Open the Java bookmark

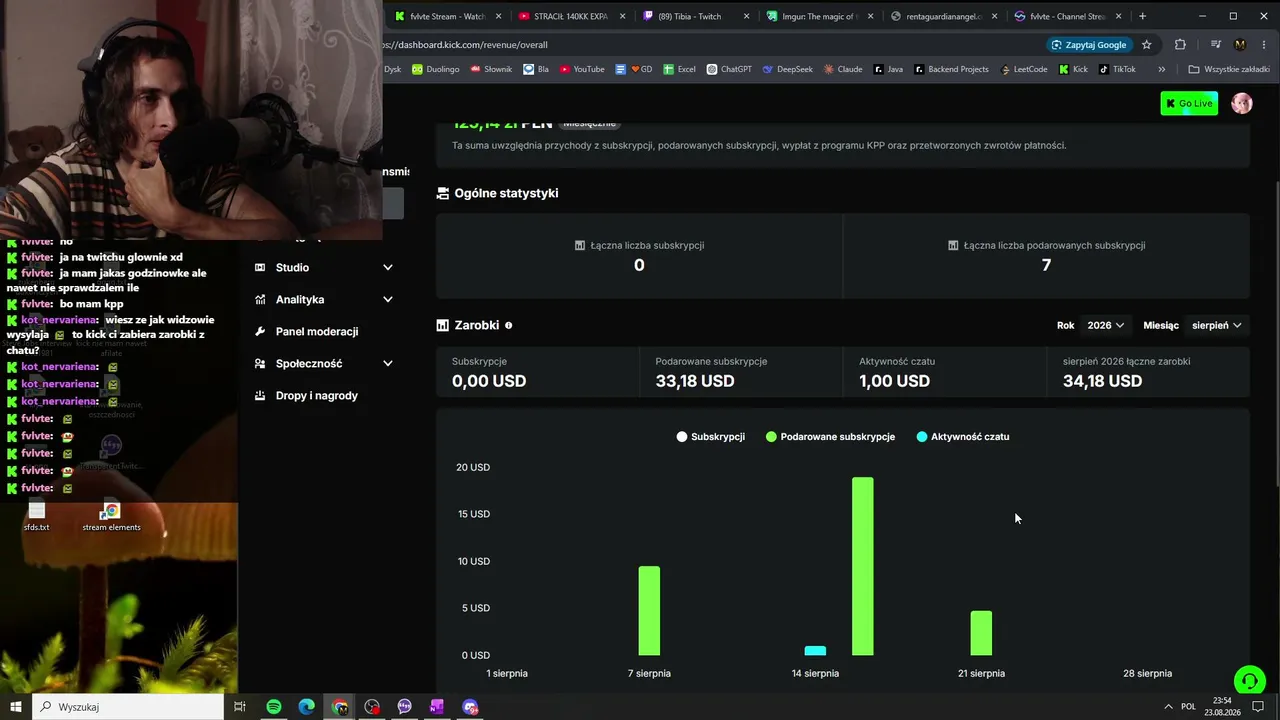pyautogui.click(x=888, y=69)
